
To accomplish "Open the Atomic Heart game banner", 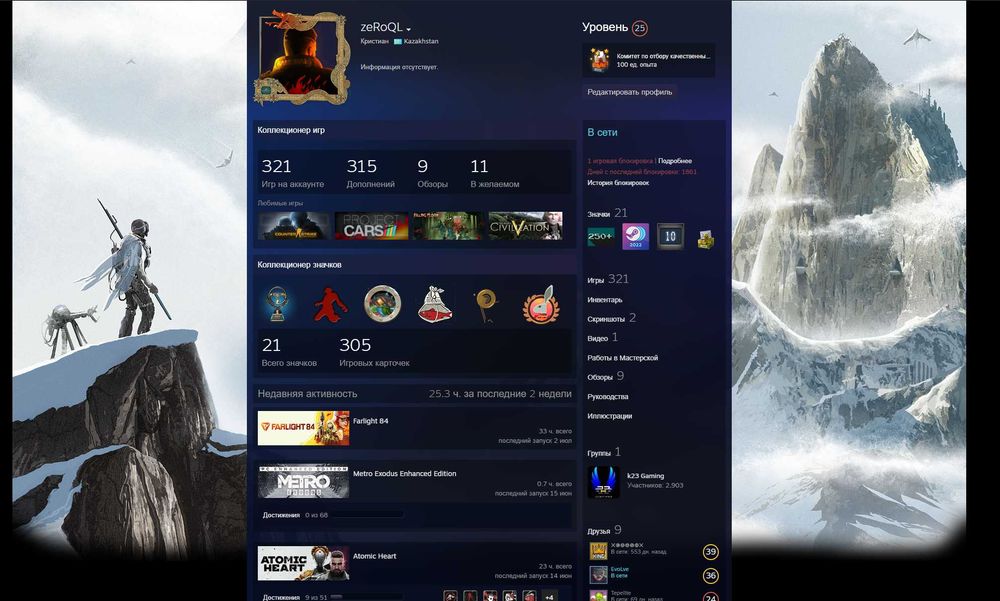I will [x=304, y=563].
